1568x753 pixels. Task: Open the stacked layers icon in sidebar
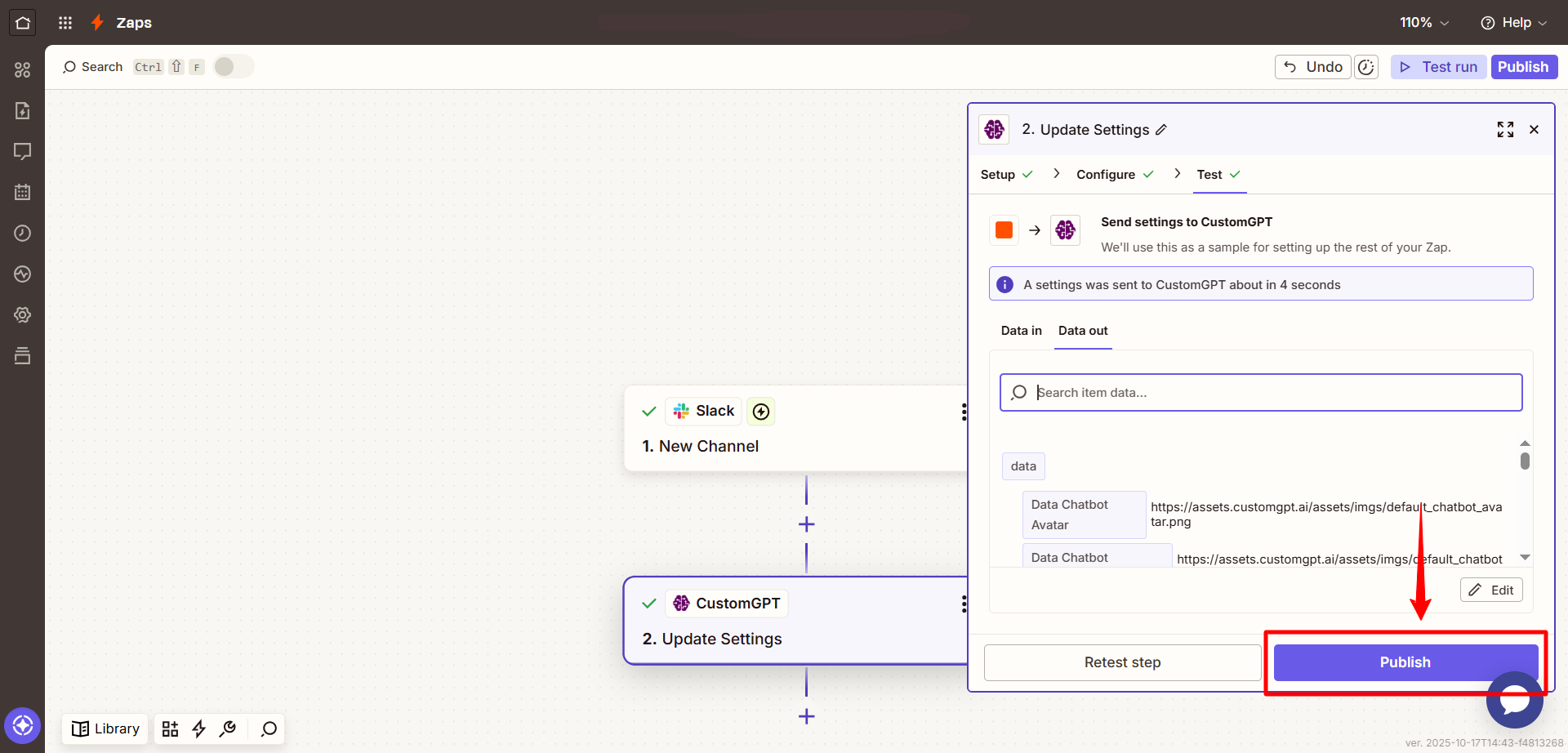coord(23,356)
